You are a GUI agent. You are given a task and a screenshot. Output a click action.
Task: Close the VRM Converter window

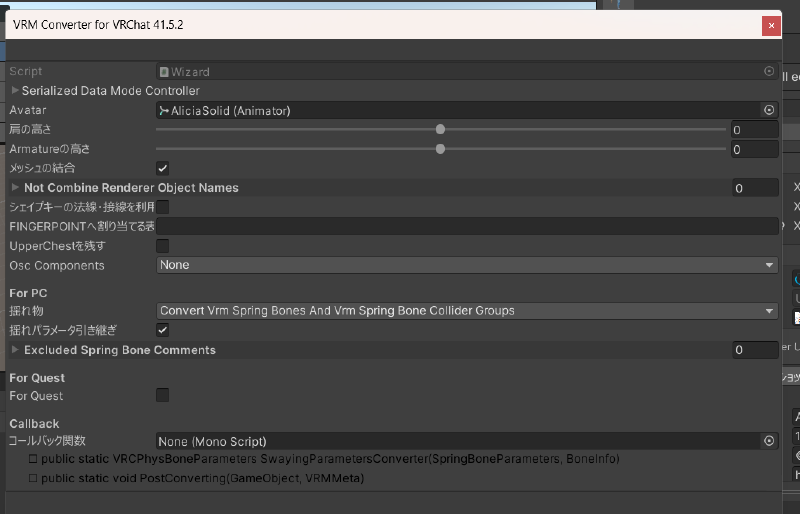pos(771,26)
